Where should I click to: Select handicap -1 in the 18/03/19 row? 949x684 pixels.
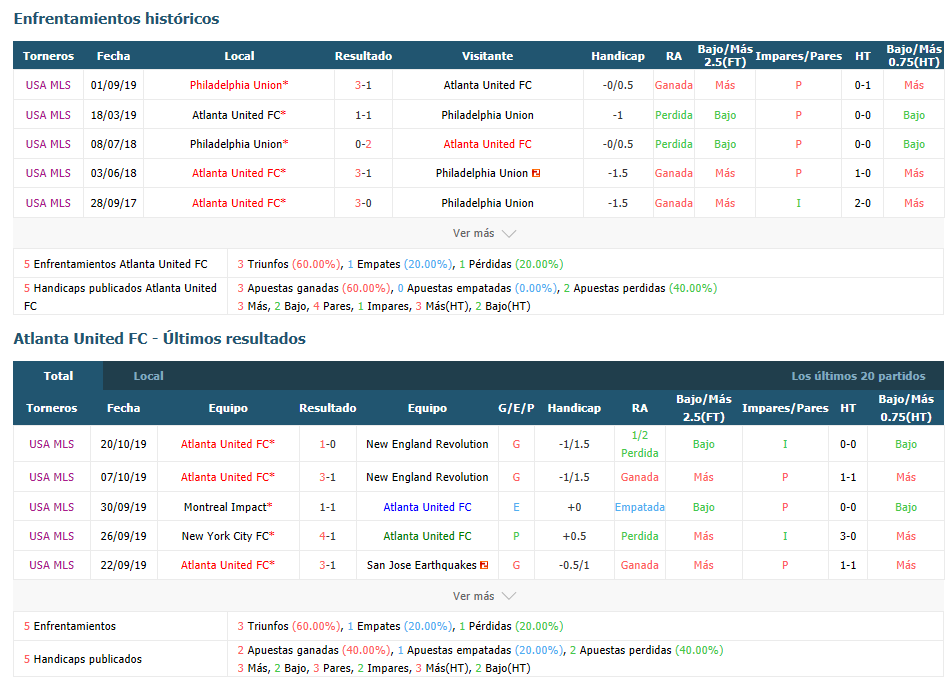click(617, 115)
